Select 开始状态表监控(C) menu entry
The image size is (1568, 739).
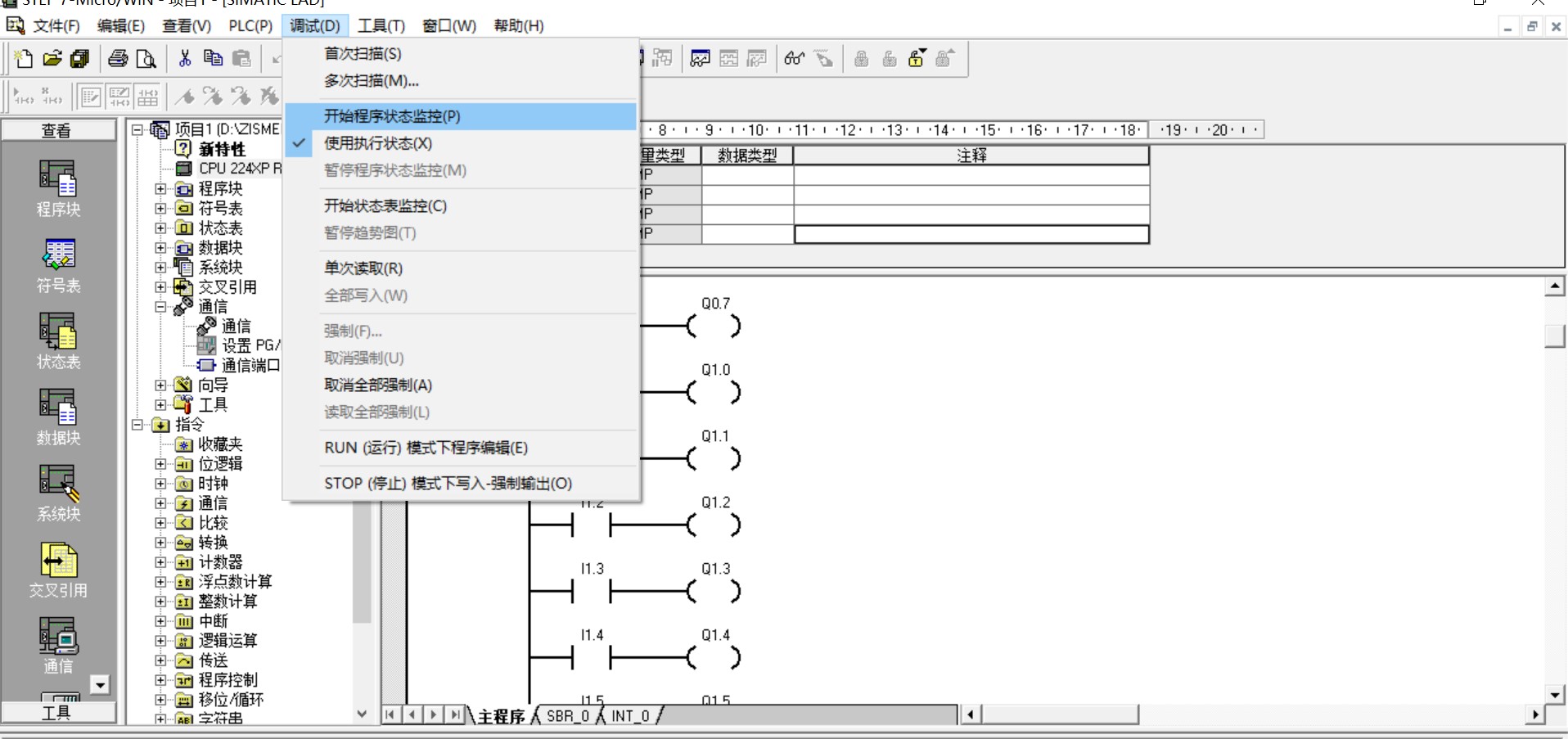click(461, 205)
